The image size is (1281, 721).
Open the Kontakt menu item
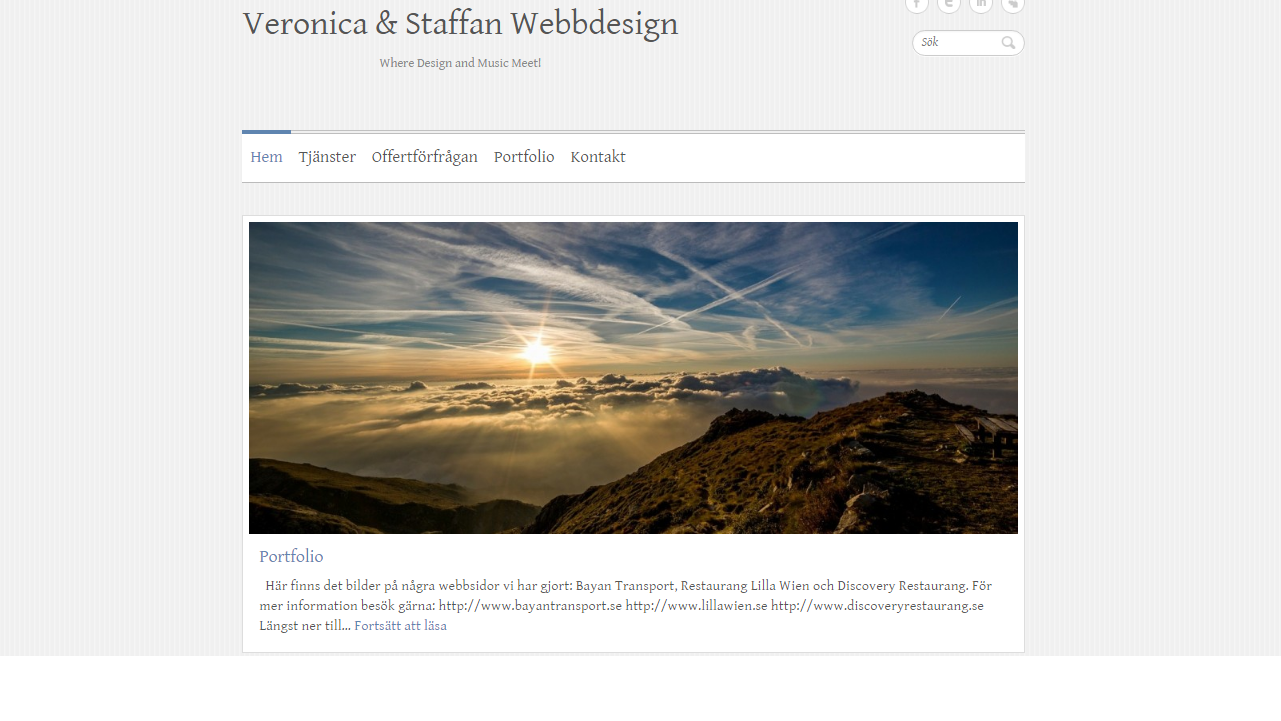click(598, 157)
